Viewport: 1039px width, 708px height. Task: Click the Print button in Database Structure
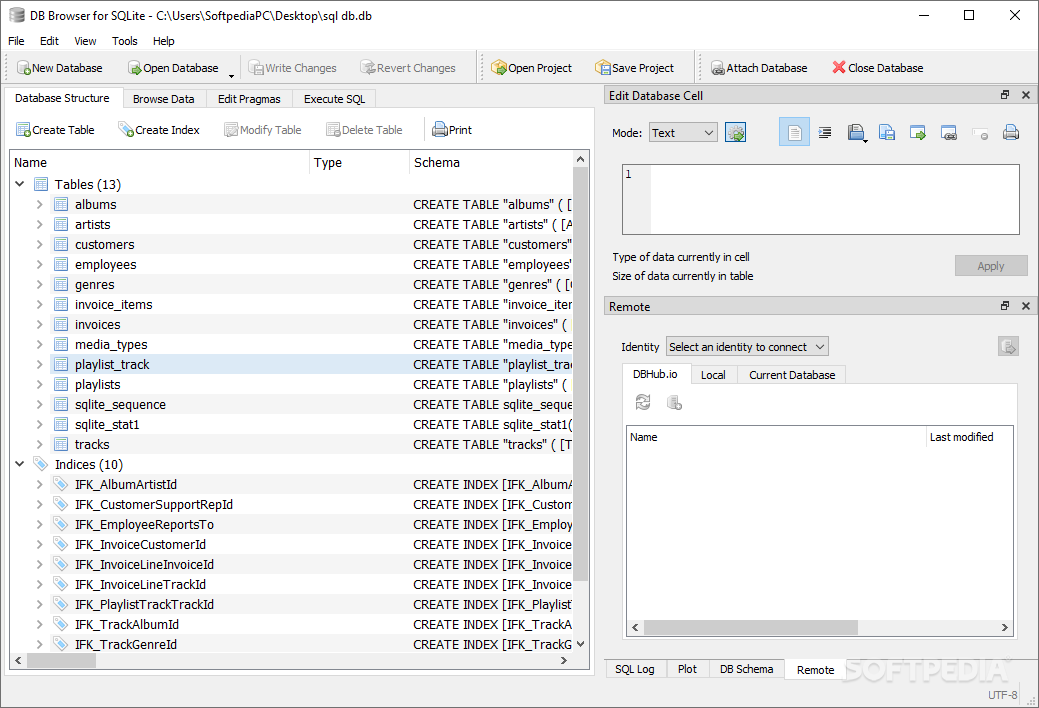tap(452, 130)
